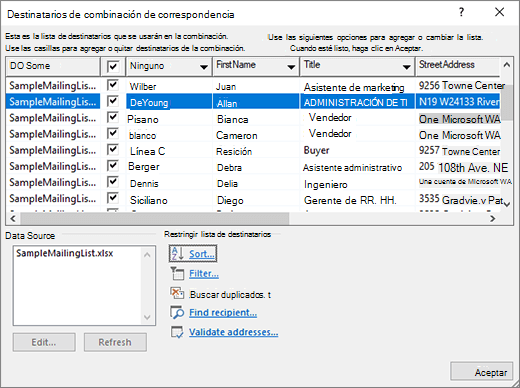Open the Validate addresses... link
This screenshot has height=388, width=520.
click(x=233, y=332)
